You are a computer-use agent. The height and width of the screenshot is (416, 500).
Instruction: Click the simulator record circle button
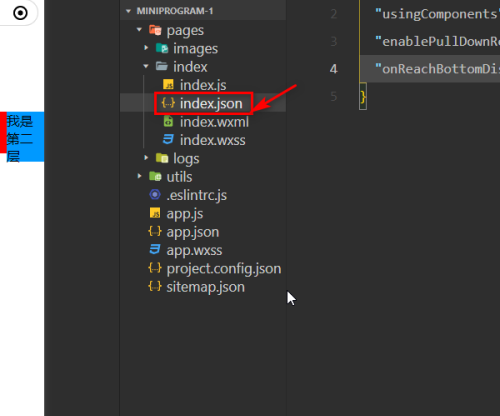click(20, 13)
